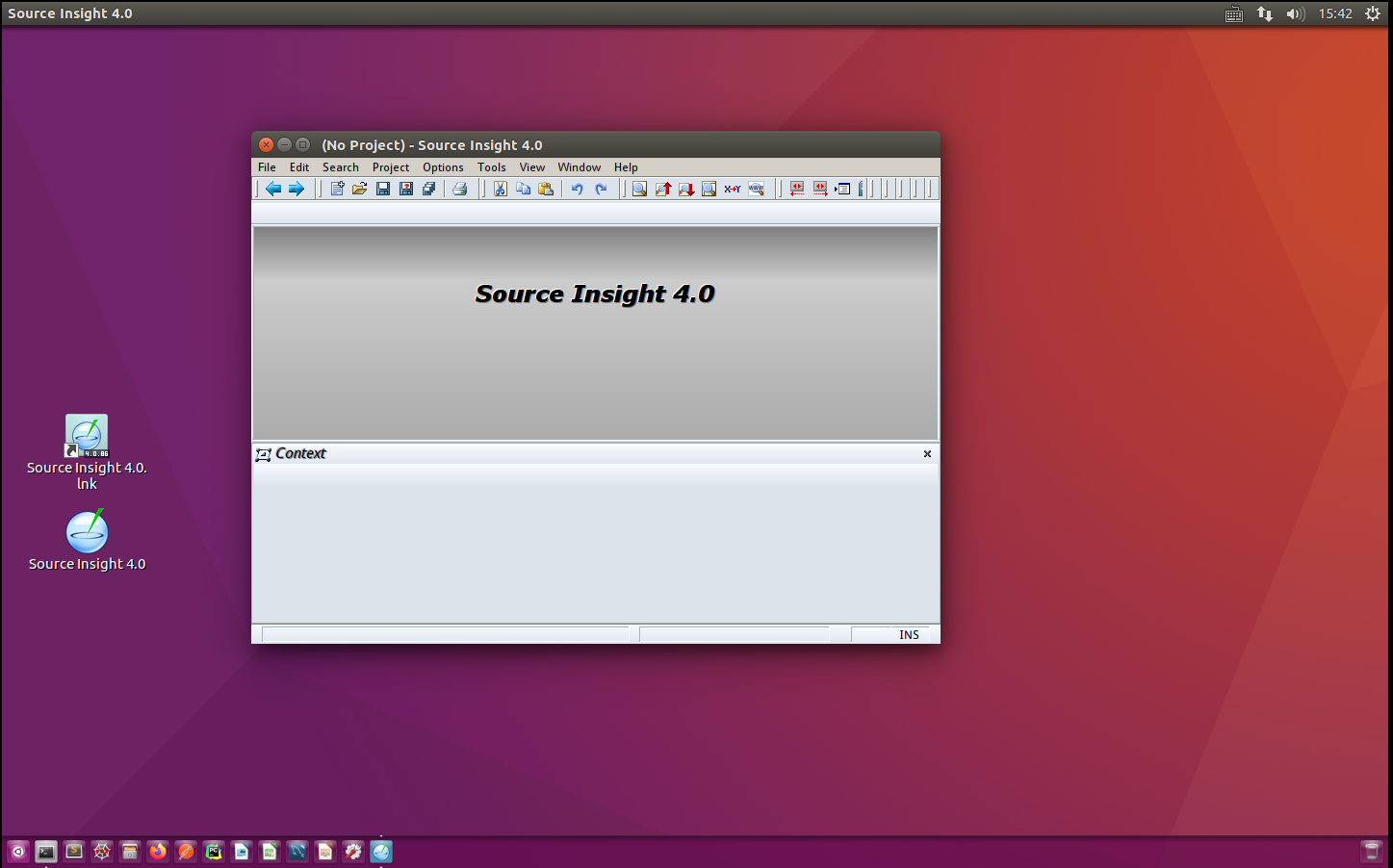Open search with the magnifier toolbar icon

pyautogui.click(x=638, y=189)
